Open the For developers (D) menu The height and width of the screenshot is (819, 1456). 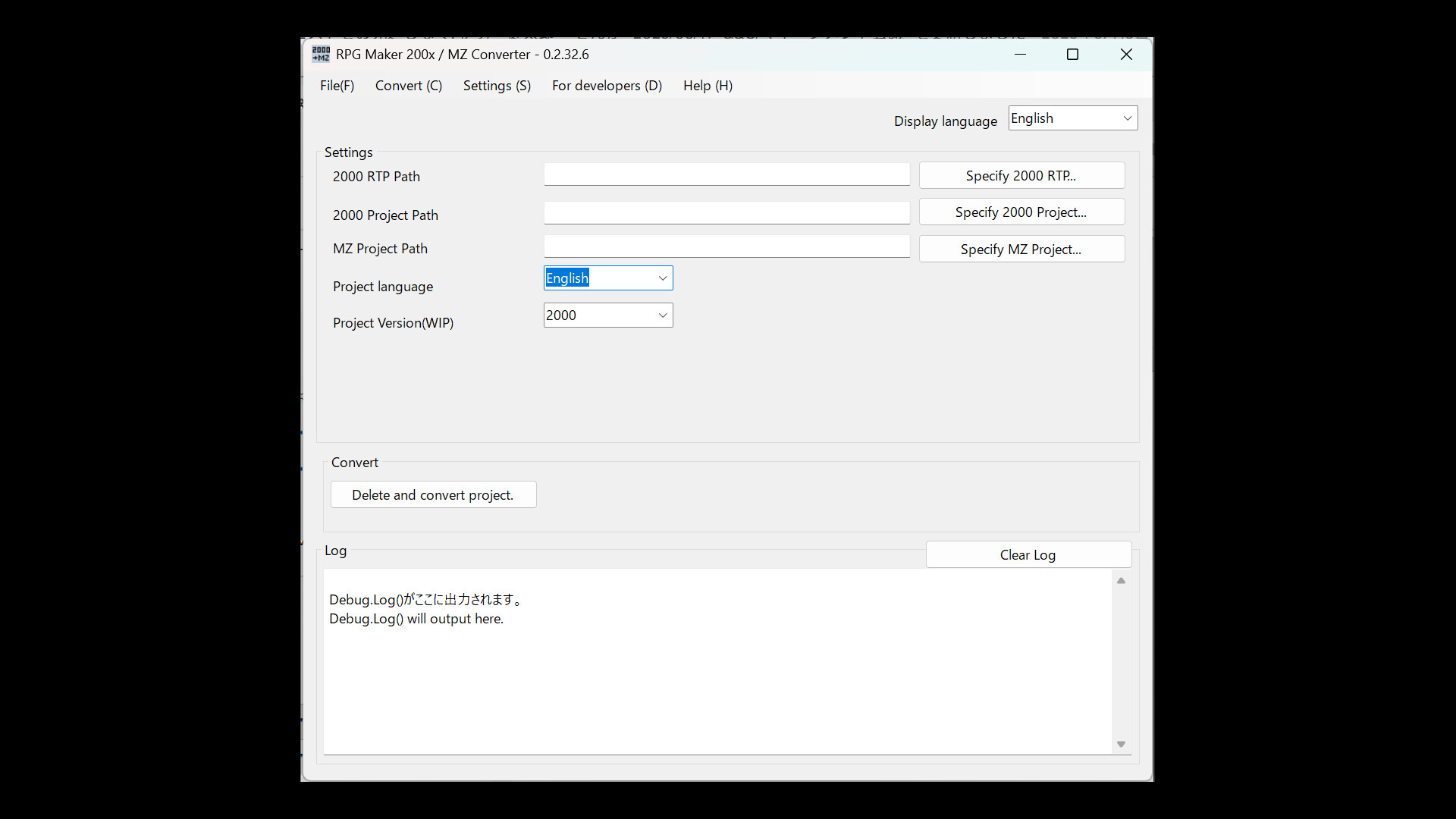pos(607,86)
